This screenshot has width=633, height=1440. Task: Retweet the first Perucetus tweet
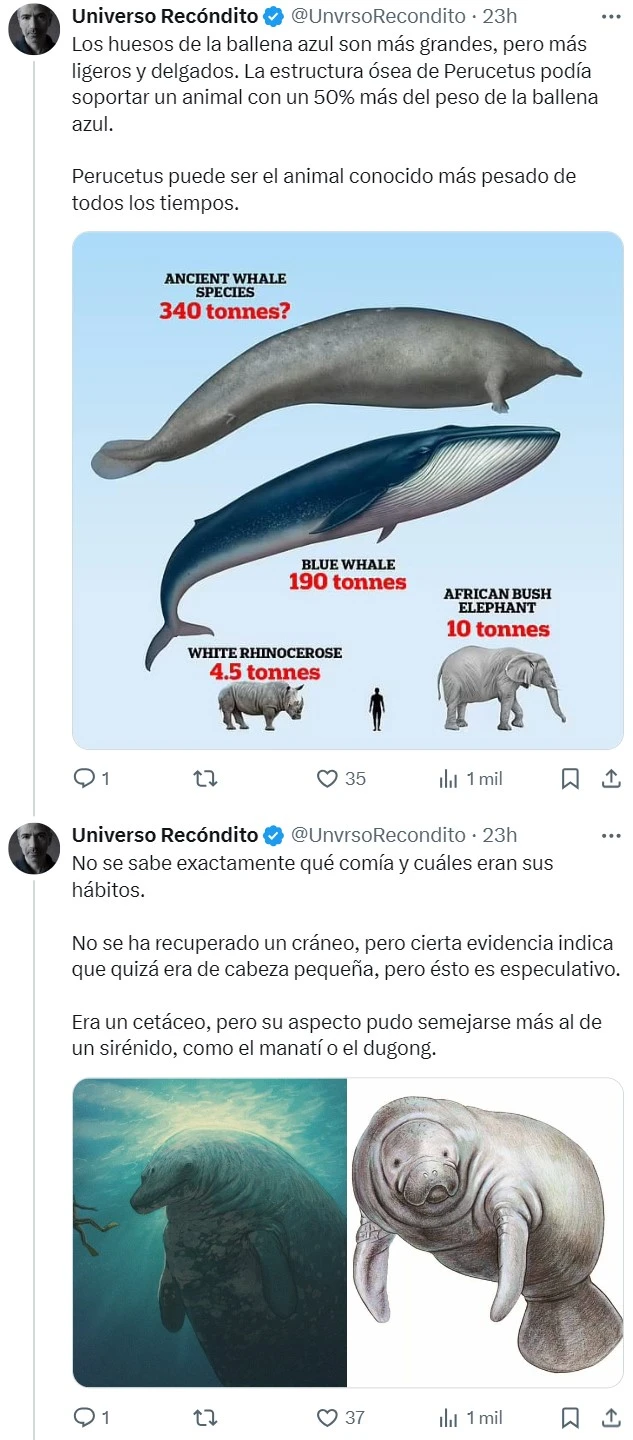206,778
